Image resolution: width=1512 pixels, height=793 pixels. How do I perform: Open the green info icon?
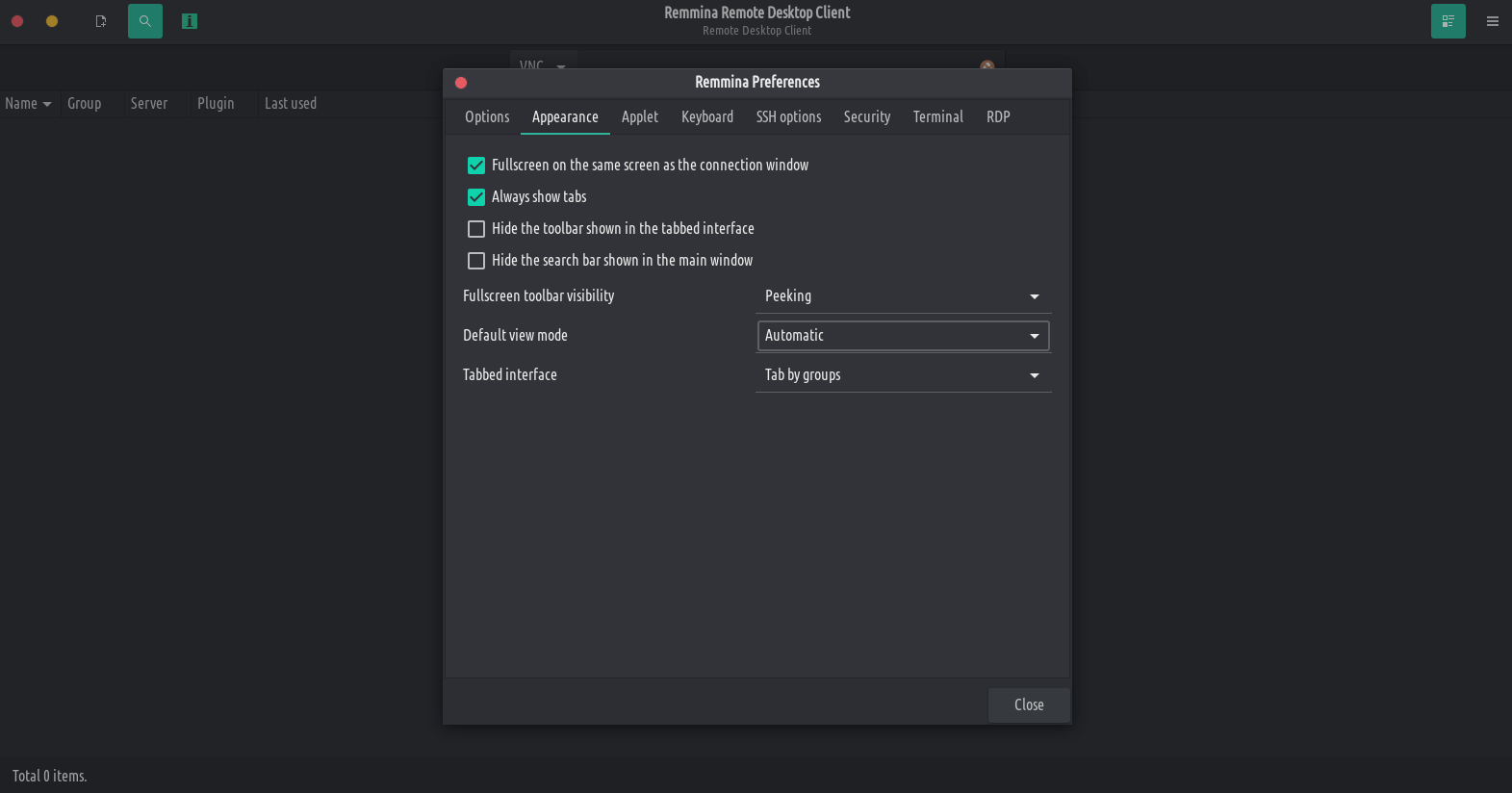(x=190, y=21)
